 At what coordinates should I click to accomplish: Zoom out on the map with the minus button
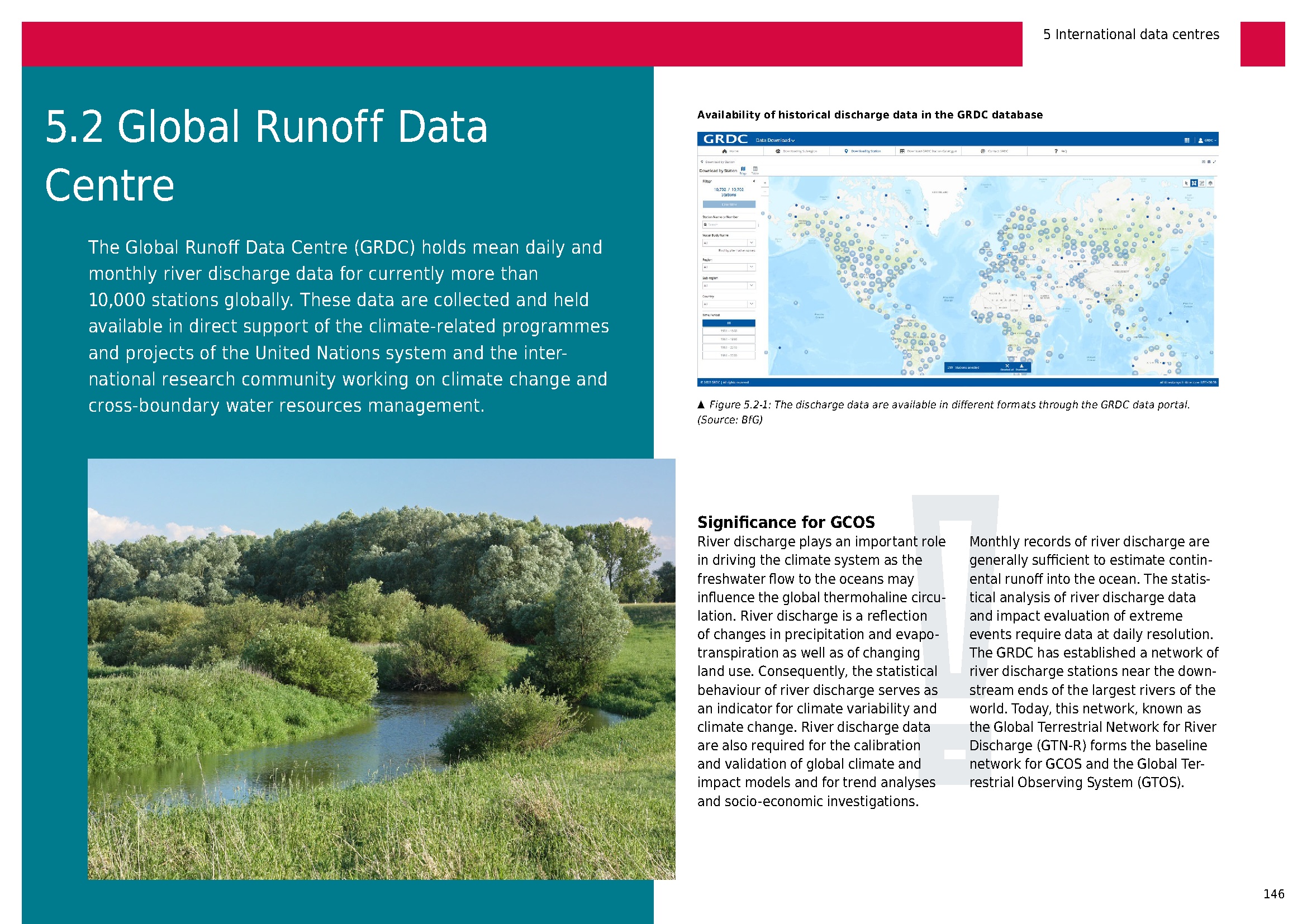766,192
